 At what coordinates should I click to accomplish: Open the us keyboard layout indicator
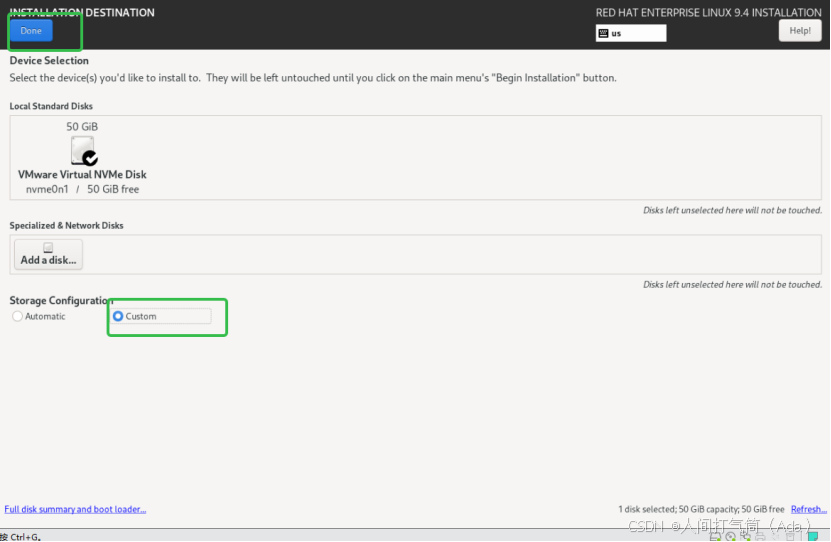tap(631, 33)
